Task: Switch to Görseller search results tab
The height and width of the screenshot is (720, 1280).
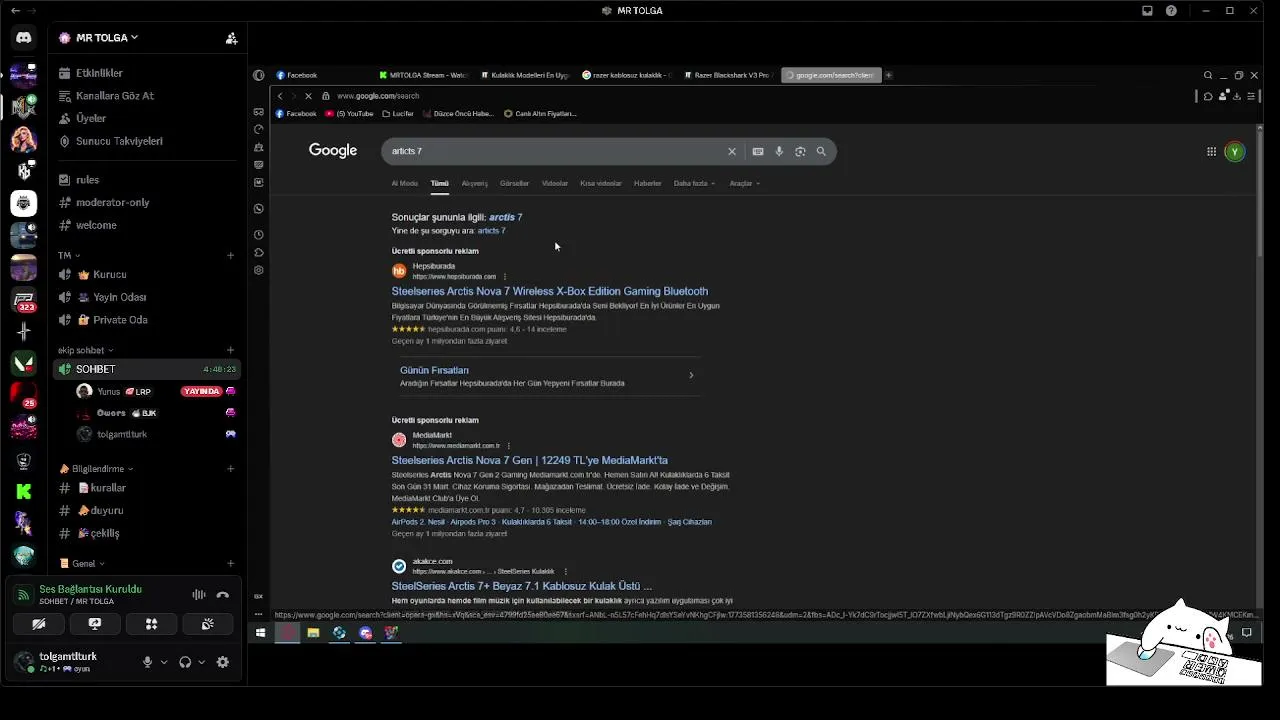Action: [514, 183]
